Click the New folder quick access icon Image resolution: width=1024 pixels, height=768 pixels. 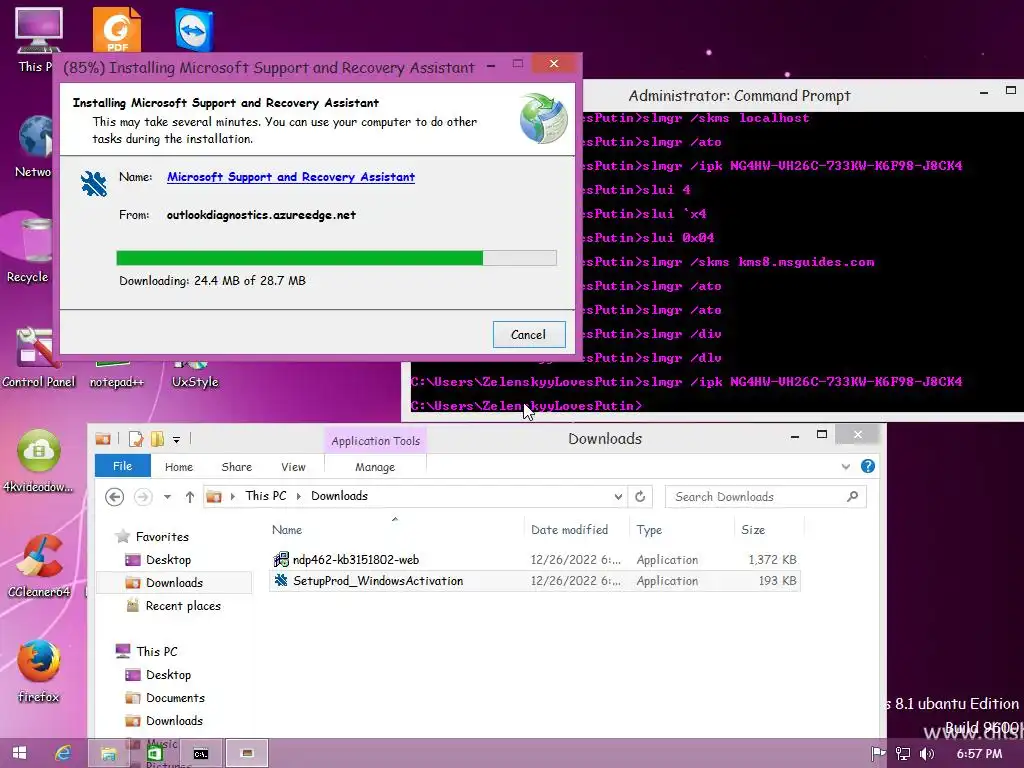coord(157,439)
